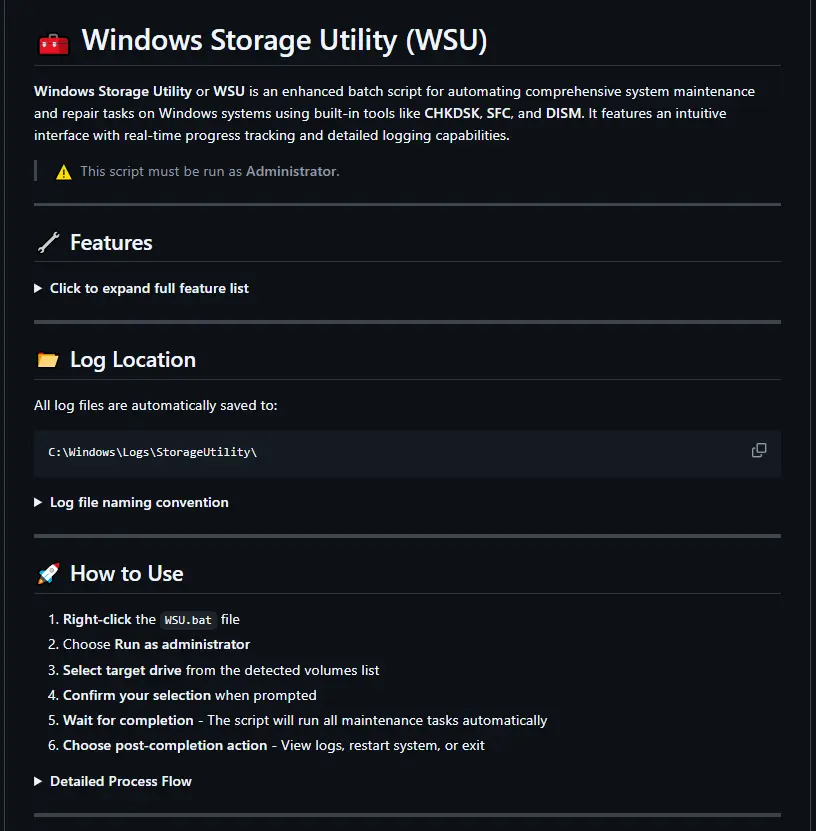Select the WSU.bat inline code snippet
Viewport: 816px width, 831px height.
tap(188, 619)
